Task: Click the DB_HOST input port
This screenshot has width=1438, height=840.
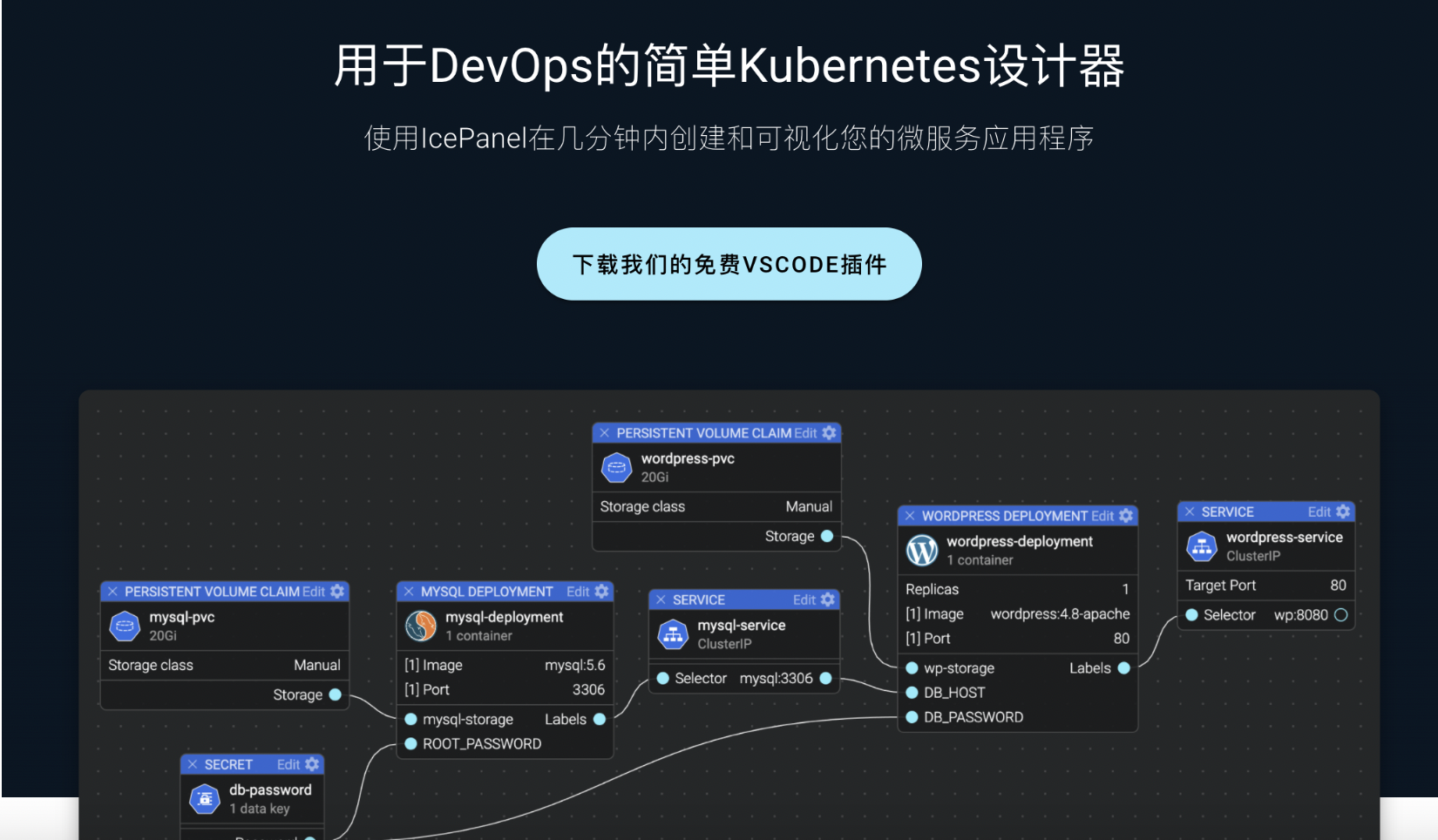Action: pyautogui.click(x=912, y=693)
